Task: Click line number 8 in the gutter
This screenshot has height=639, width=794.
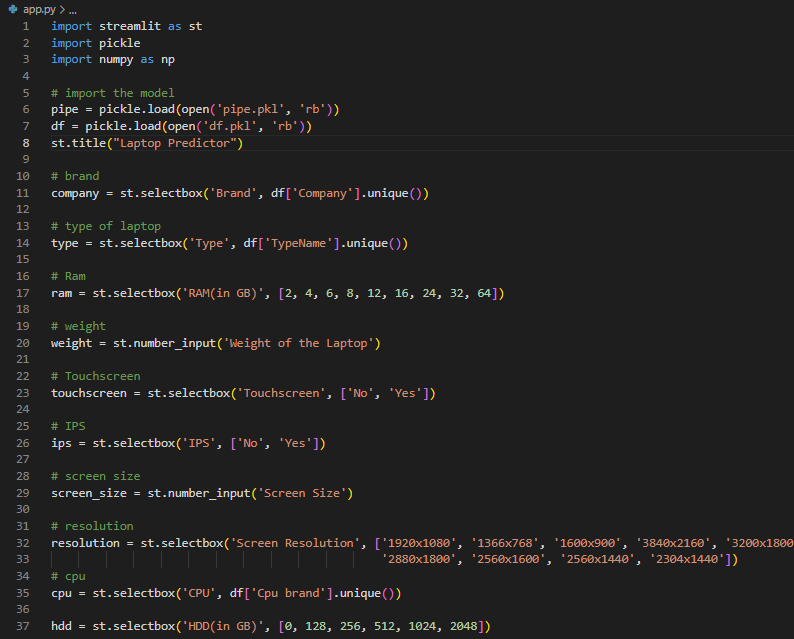Action: (26, 143)
